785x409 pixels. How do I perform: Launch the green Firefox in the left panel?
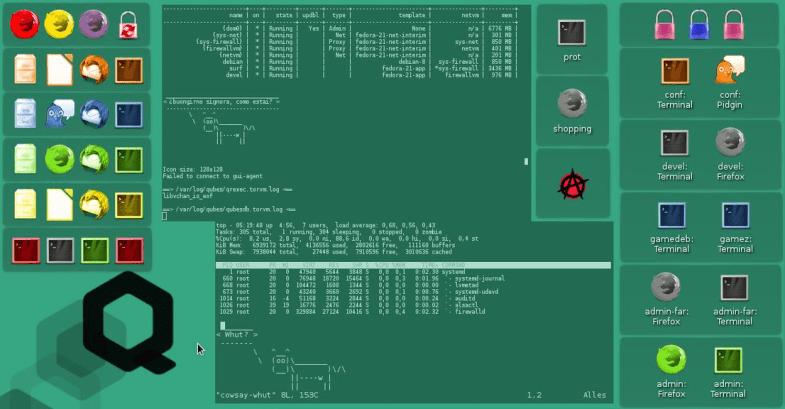tap(60, 159)
